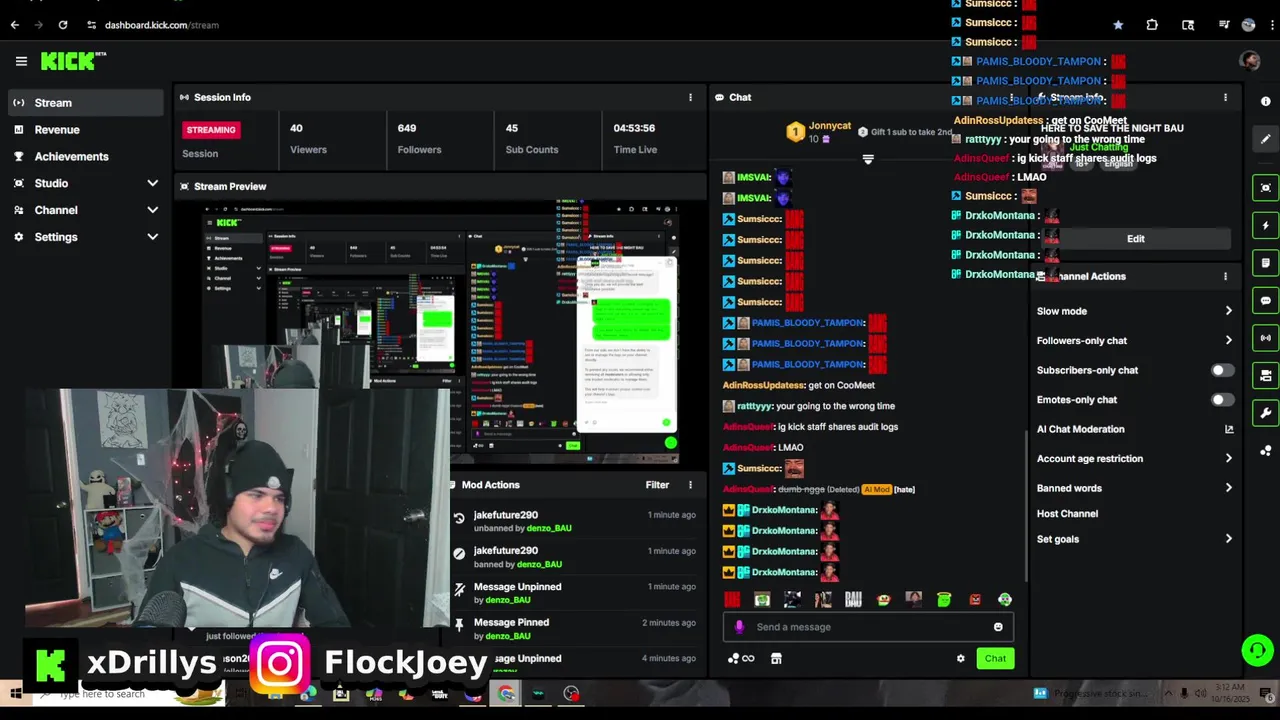This screenshot has width=1280, height=720.
Task: Toggle the lightning bolt widget icon
Action: click(x=1265, y=225)
